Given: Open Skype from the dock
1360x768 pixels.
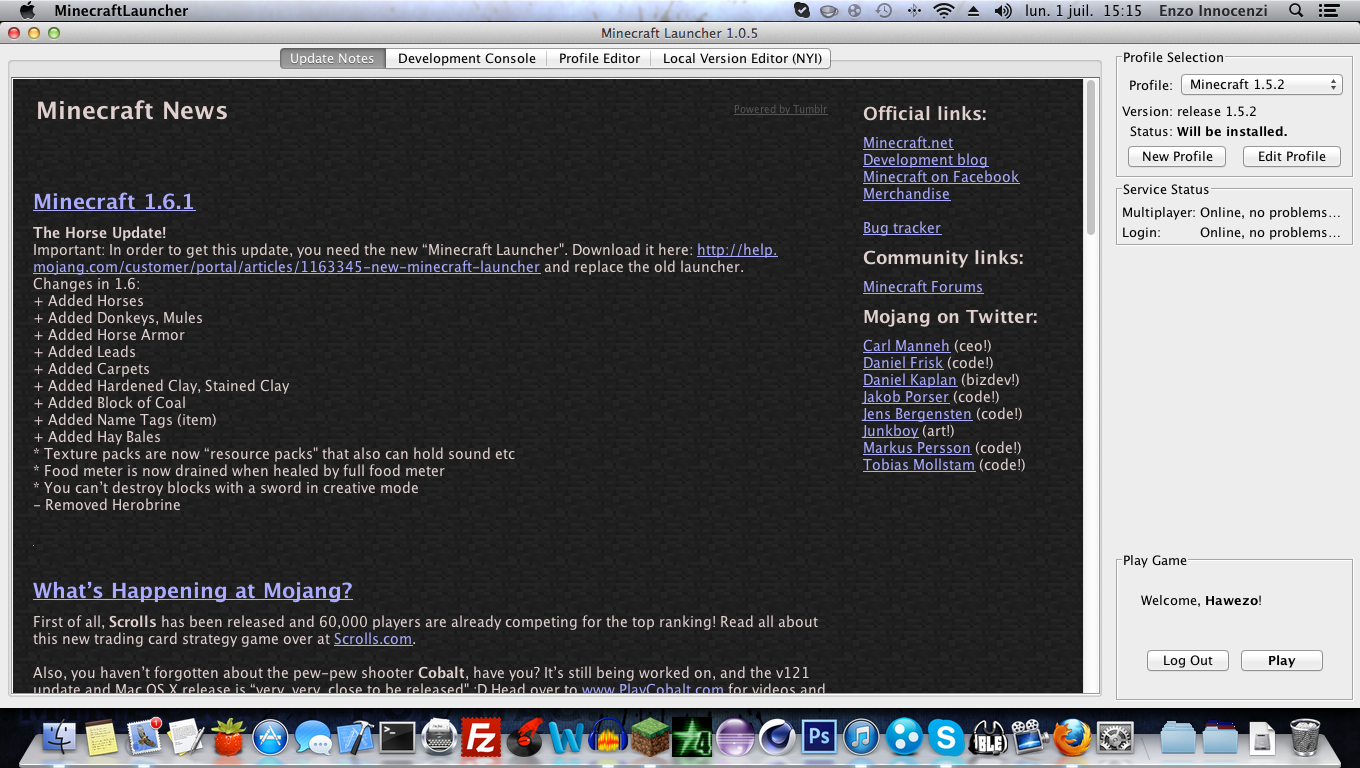Looking at the screenshot, I should 945,738.
